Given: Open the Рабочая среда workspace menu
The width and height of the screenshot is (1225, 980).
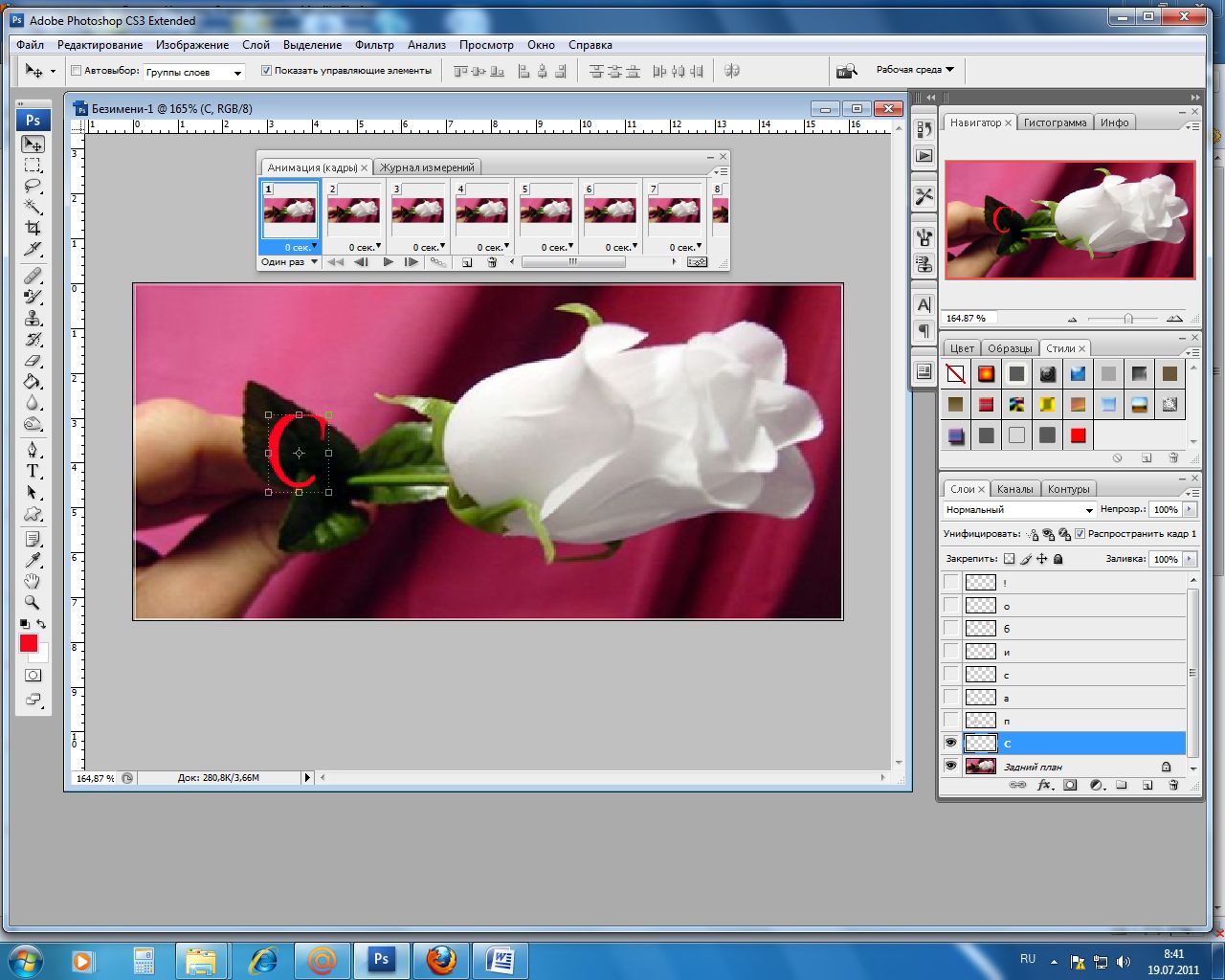Looking at the screenshot, I should tap(915, 70).
